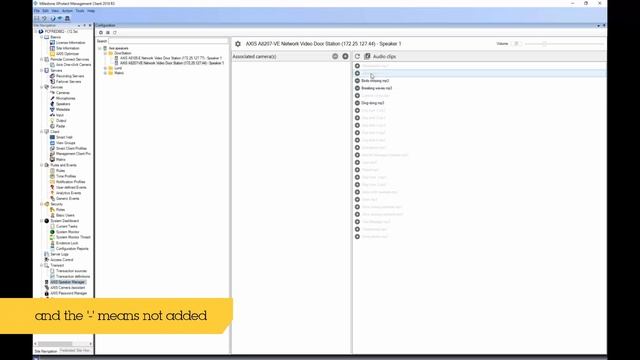Select Notification Profiles node

pos(71,182)
